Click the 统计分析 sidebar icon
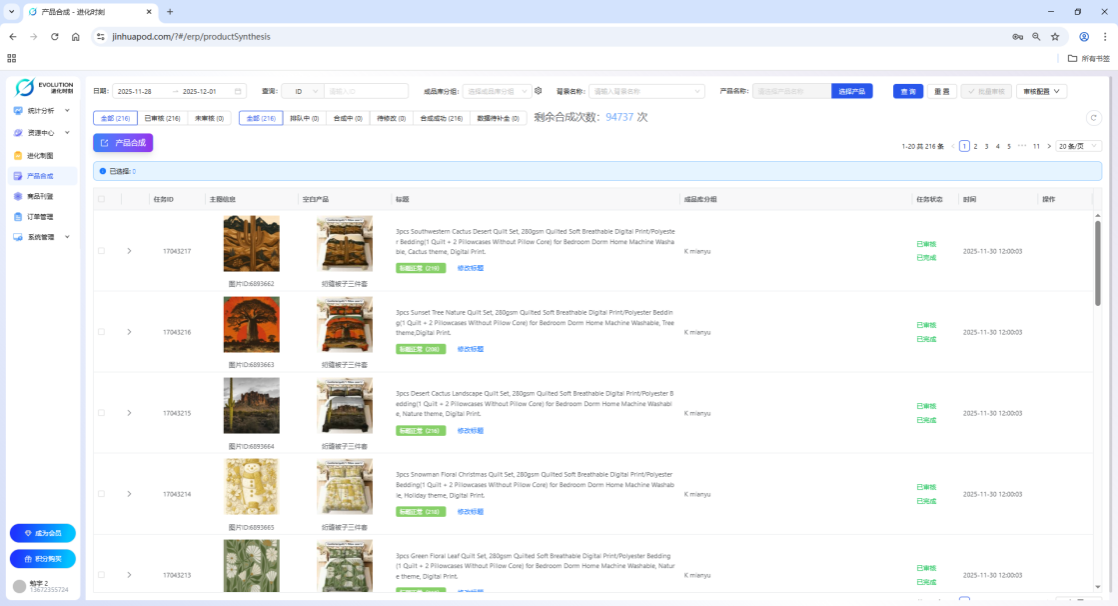The height and width of the screenshot is (606, 1118). 18,110
